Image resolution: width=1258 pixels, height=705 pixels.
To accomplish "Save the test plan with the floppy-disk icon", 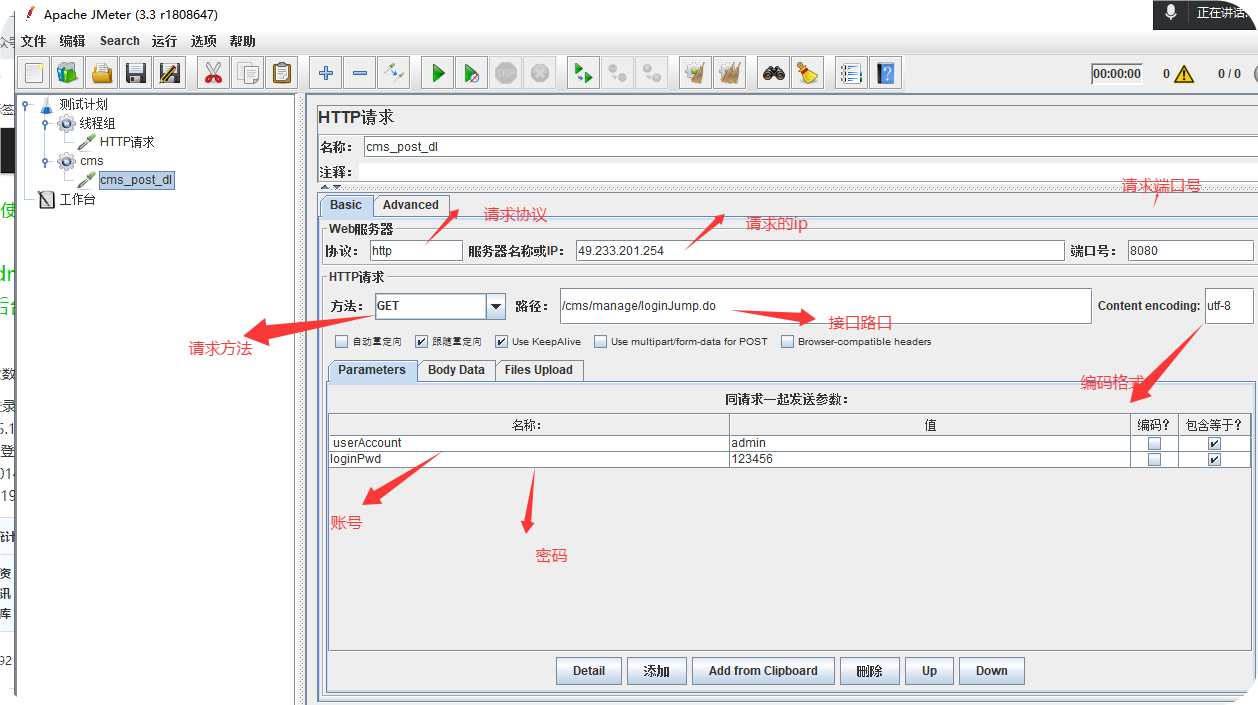I will coord(136,73).
